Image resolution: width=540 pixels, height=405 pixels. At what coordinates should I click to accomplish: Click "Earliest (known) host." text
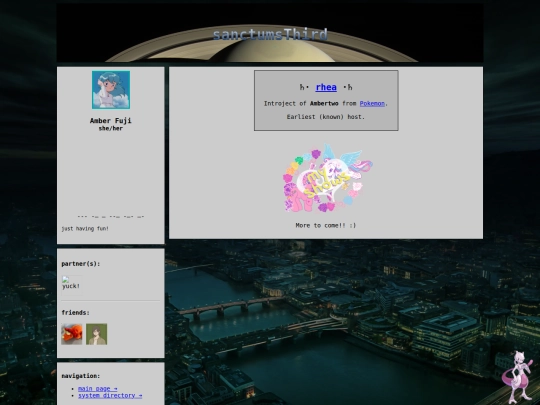pos(325,117)
